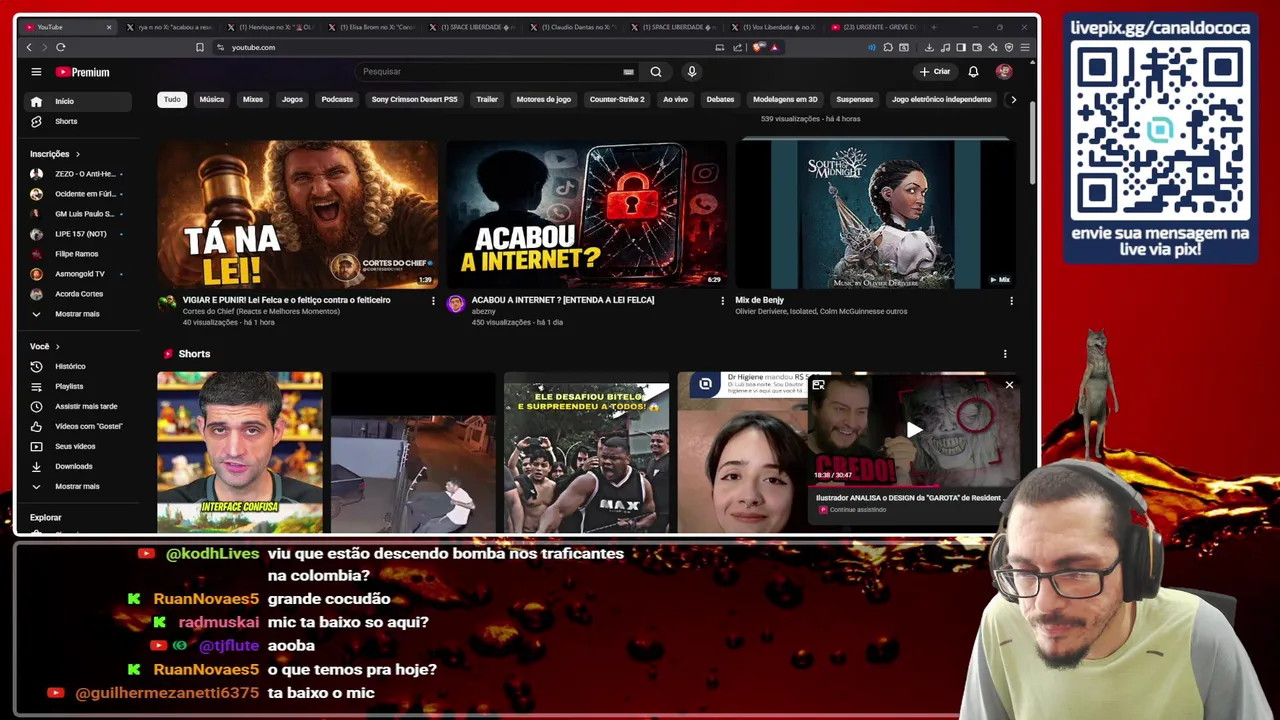Screen dimensions: 1280x720
Task: Open TÁ NA LEI! video thumbnail
Action: pyautogui.click(x=297, y=214)
